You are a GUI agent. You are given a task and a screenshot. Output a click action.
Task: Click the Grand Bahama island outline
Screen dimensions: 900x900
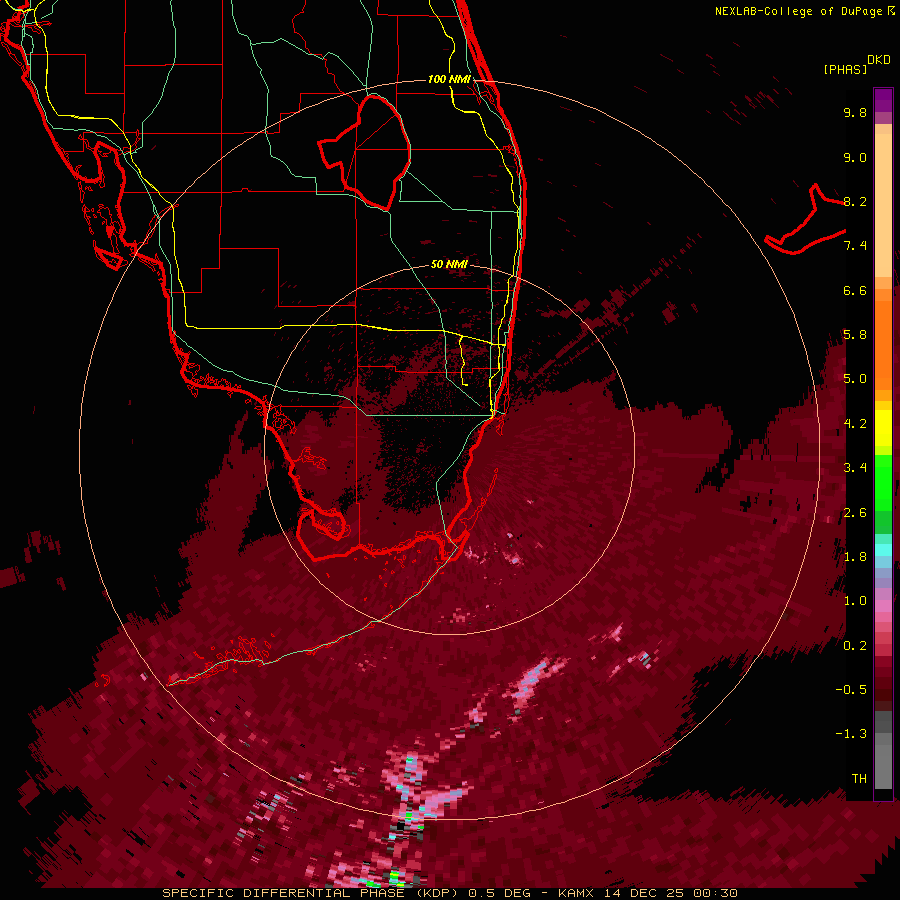[805, 219]
